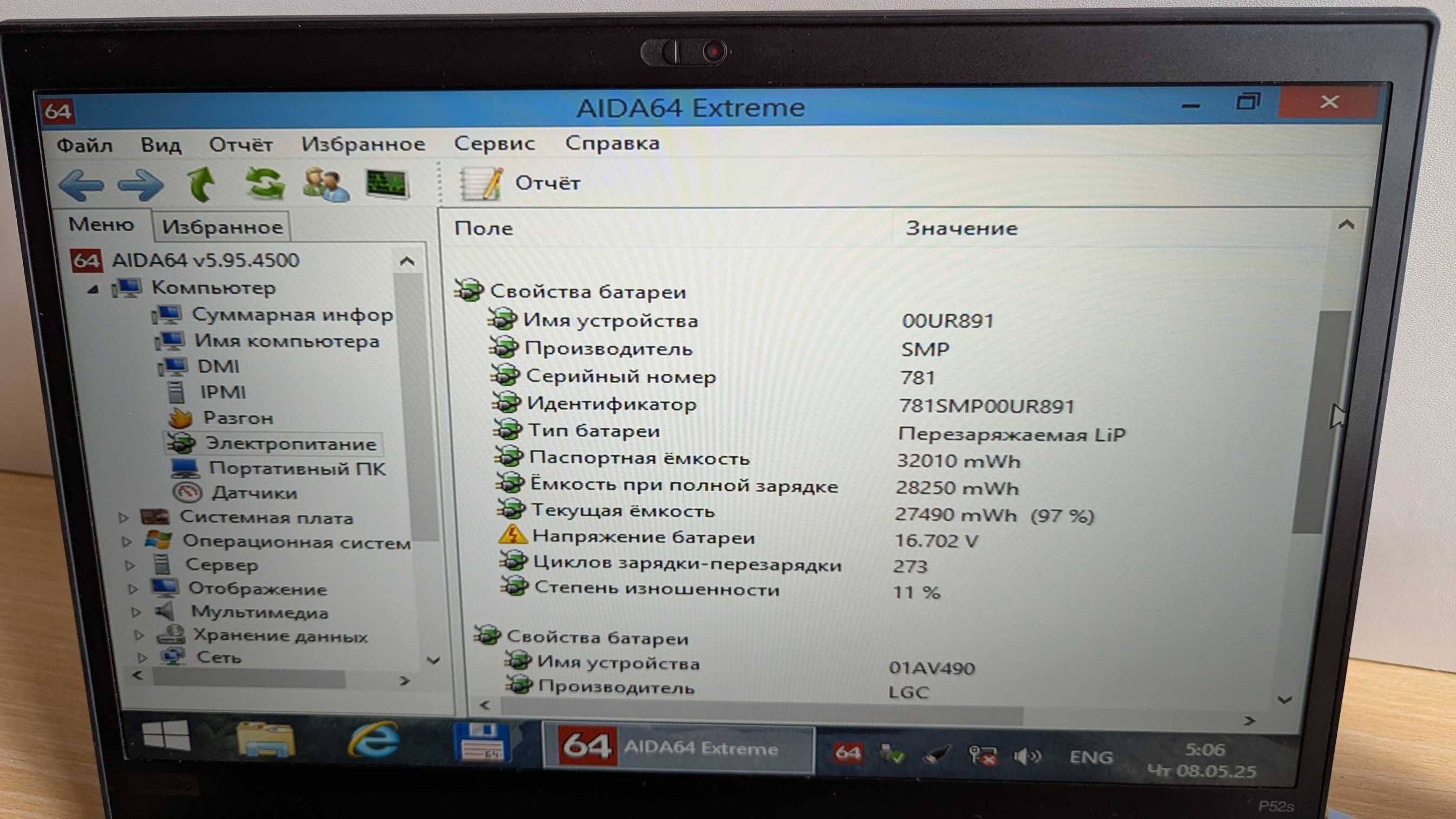The image size is (1456, 819).
Task: Select Ёмкость при полной зарядке row
Action: (x=758, y=485)
